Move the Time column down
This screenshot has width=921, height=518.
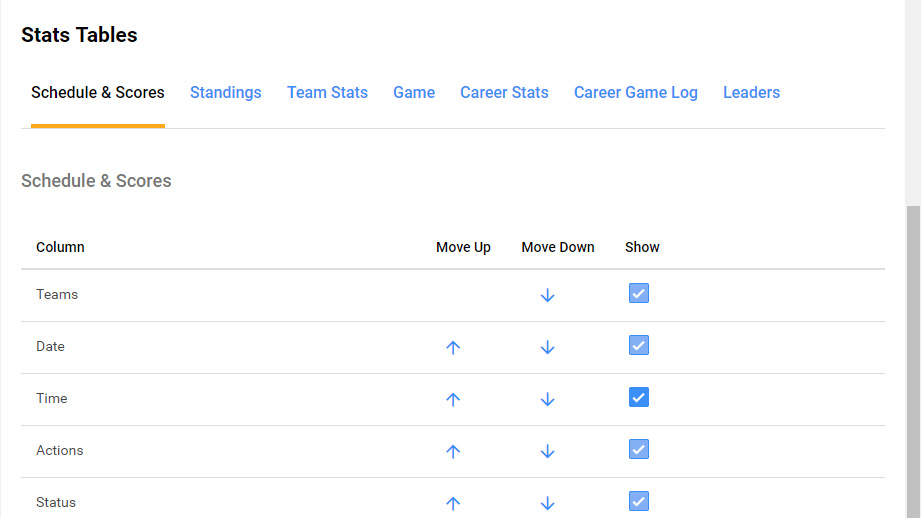tap(547, 399)
